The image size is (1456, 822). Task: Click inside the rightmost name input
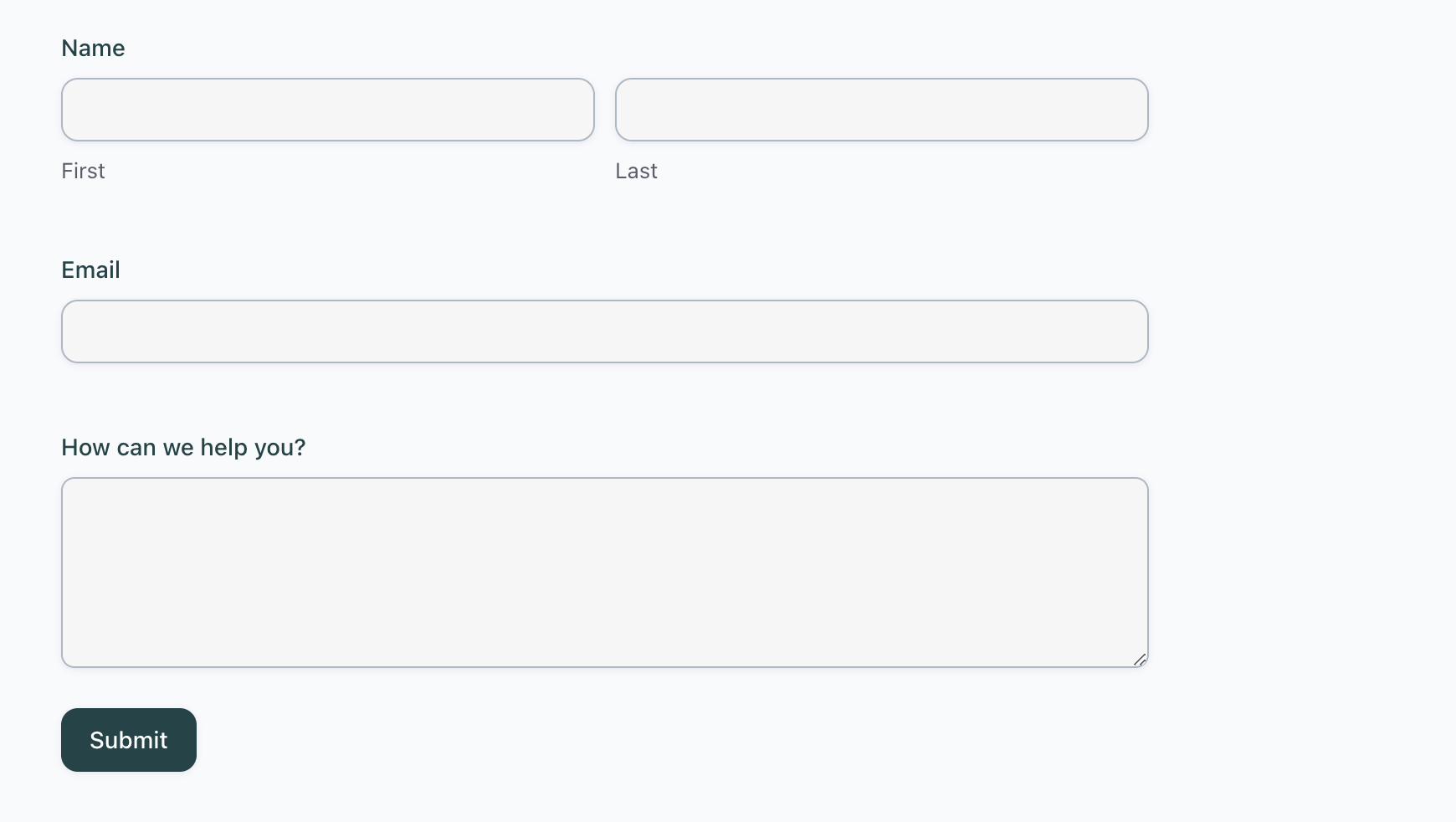tap(881, 110)
